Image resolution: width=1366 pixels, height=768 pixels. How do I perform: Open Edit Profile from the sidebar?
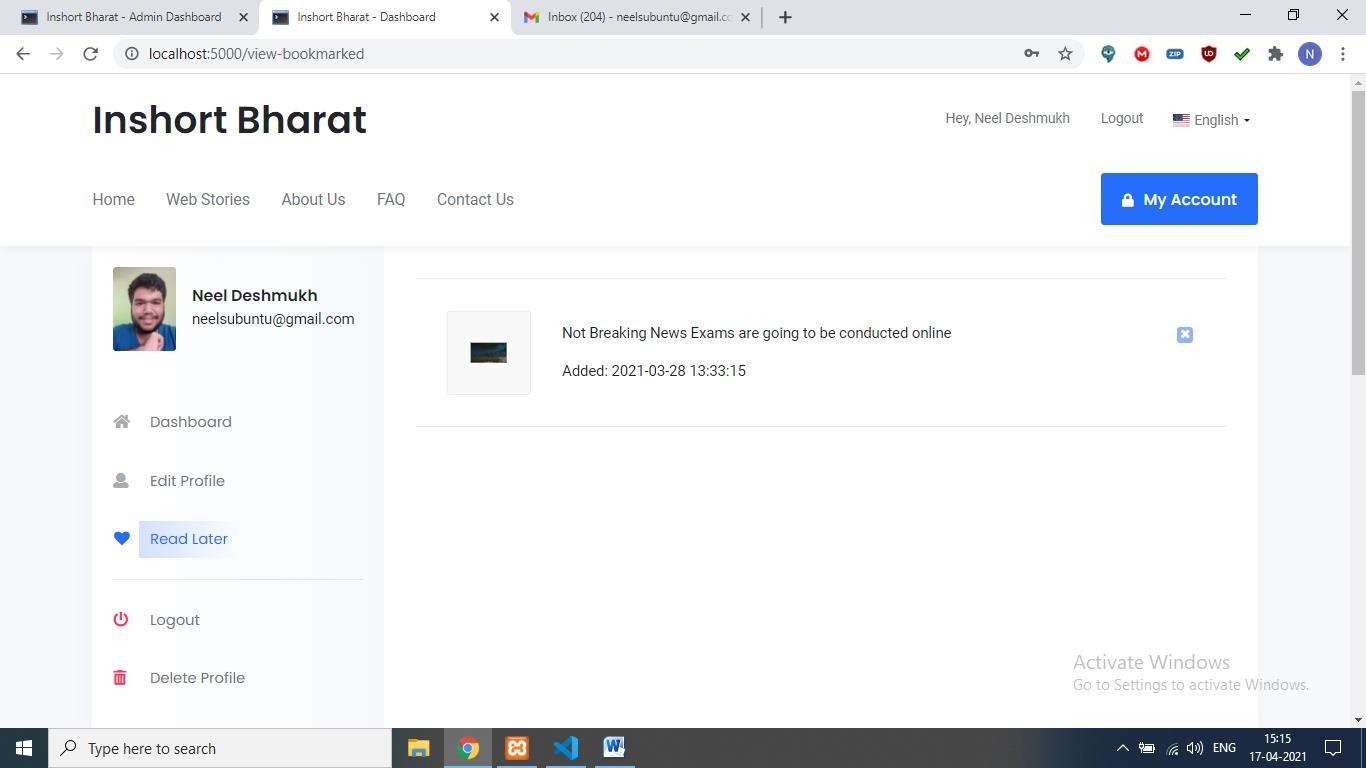point(187,481)
